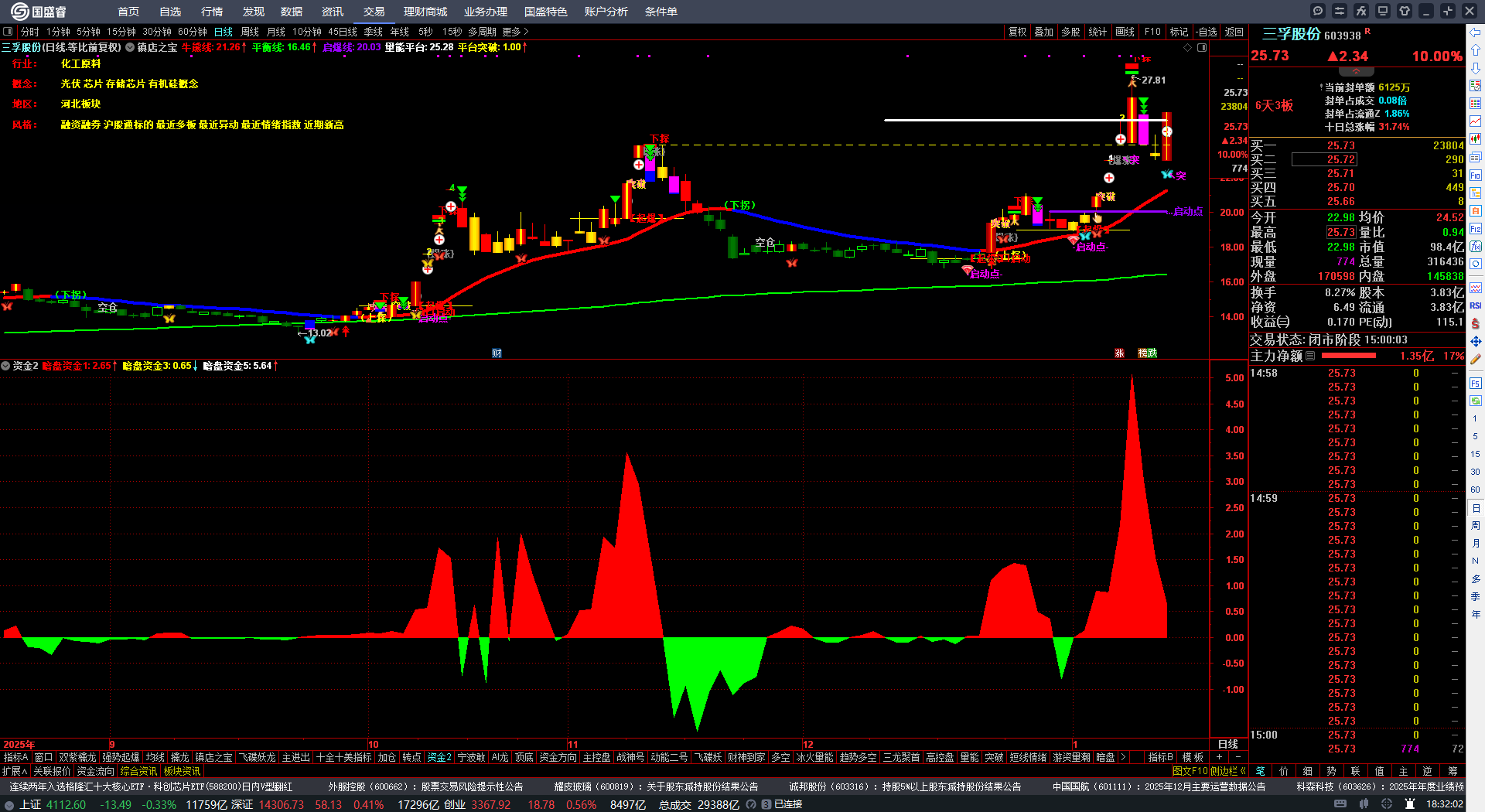The image size is (1485, 812).
Task: Open the list icon beside 主力净额
Action: point(1310,357)
